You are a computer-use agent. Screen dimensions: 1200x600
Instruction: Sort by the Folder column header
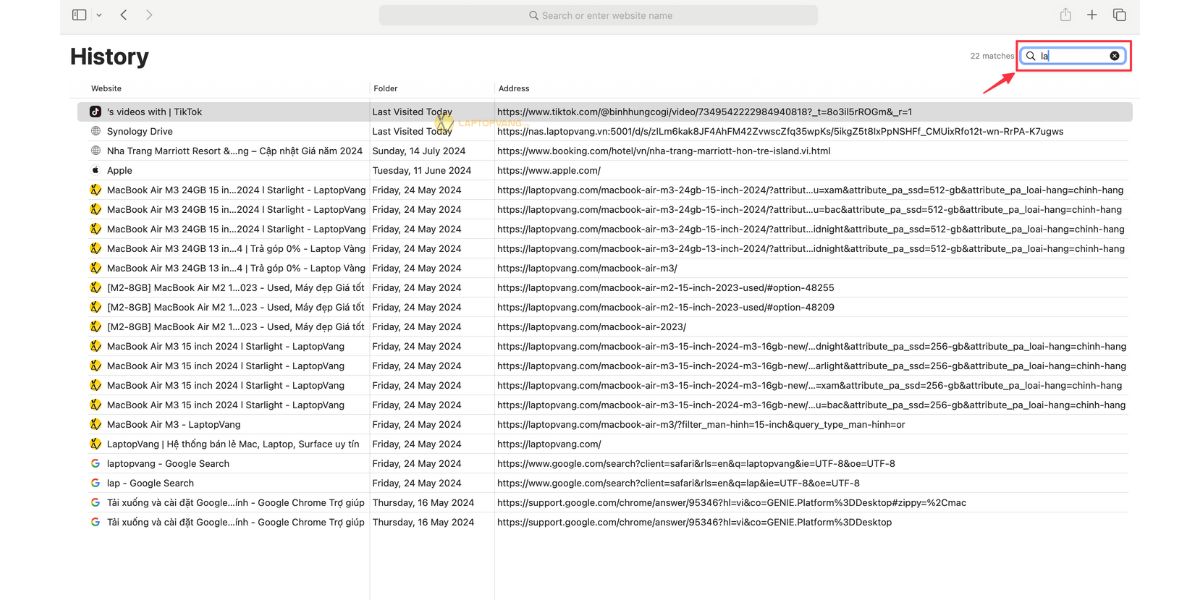tap(385, 89)
